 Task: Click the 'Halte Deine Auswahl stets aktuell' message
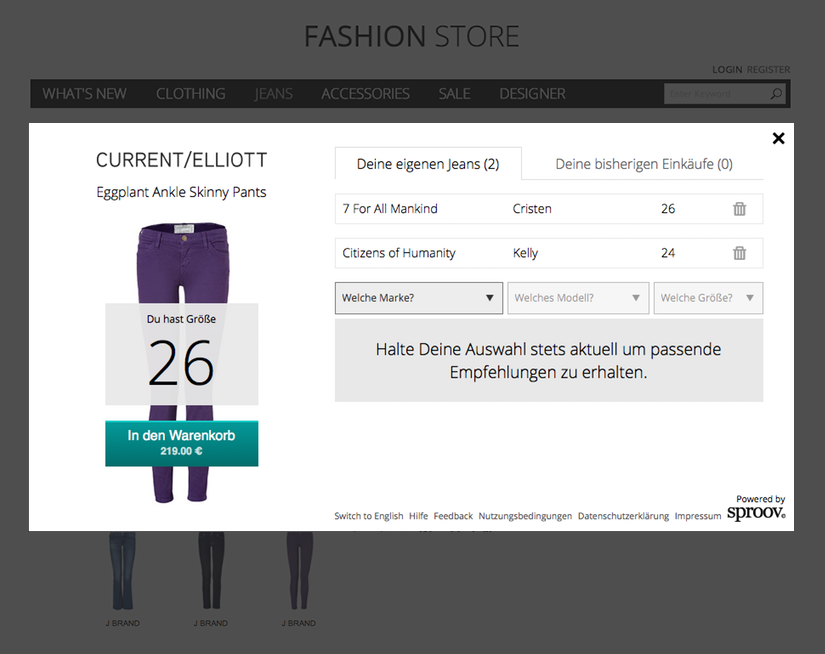[x=549, y=360]
